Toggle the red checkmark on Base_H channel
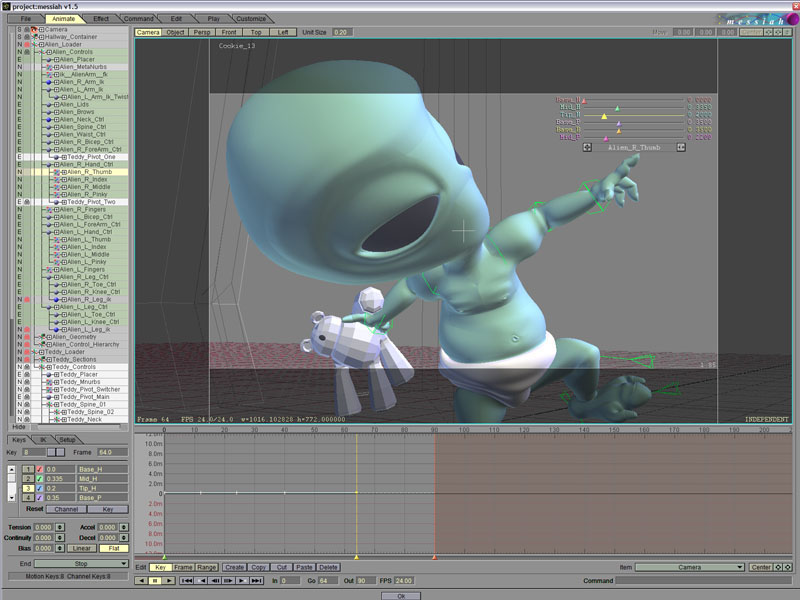The width and height of the screenshot is (800, 600). click(39, 468)
